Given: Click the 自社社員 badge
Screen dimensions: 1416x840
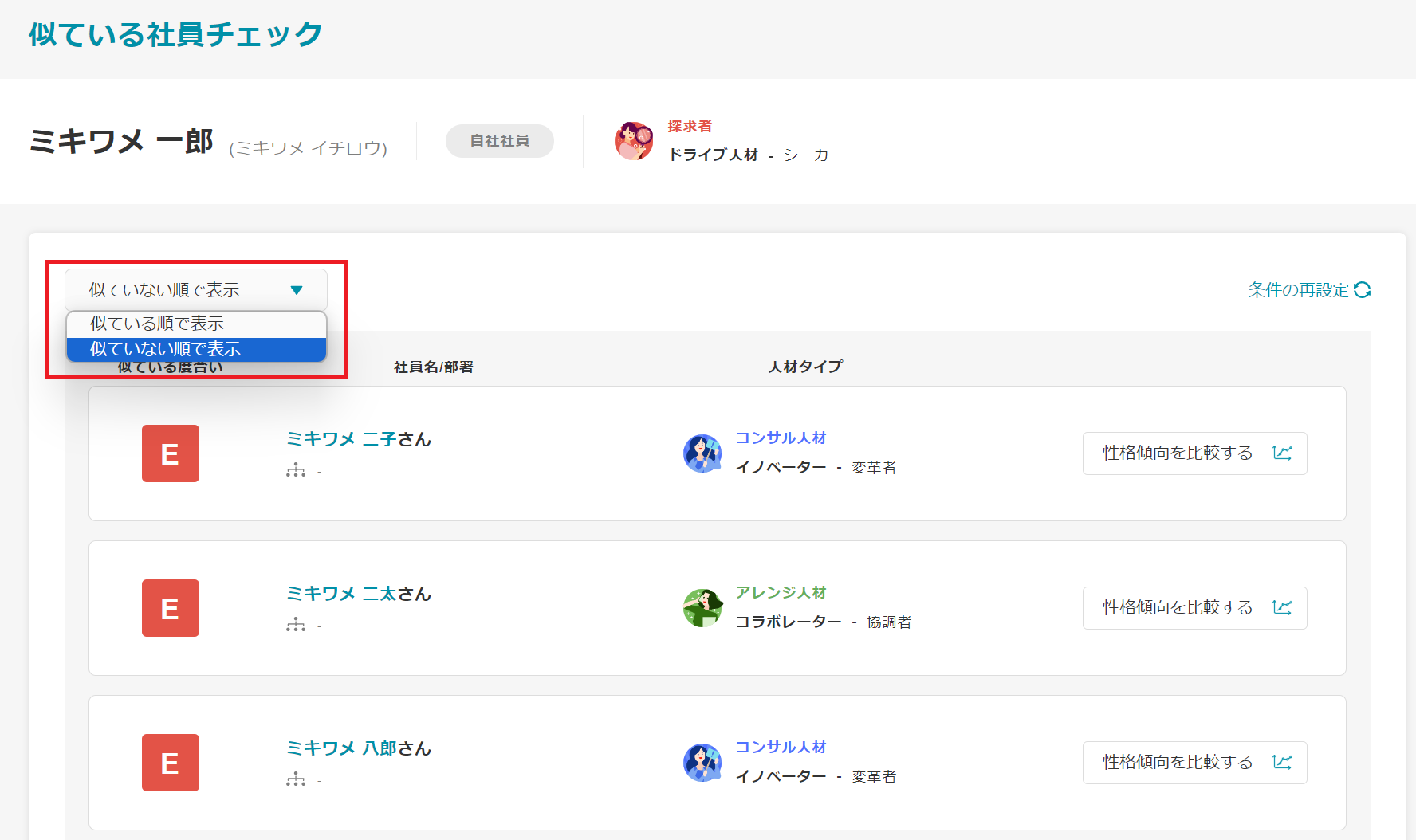Looking at the screenshot, I should 499,140.
